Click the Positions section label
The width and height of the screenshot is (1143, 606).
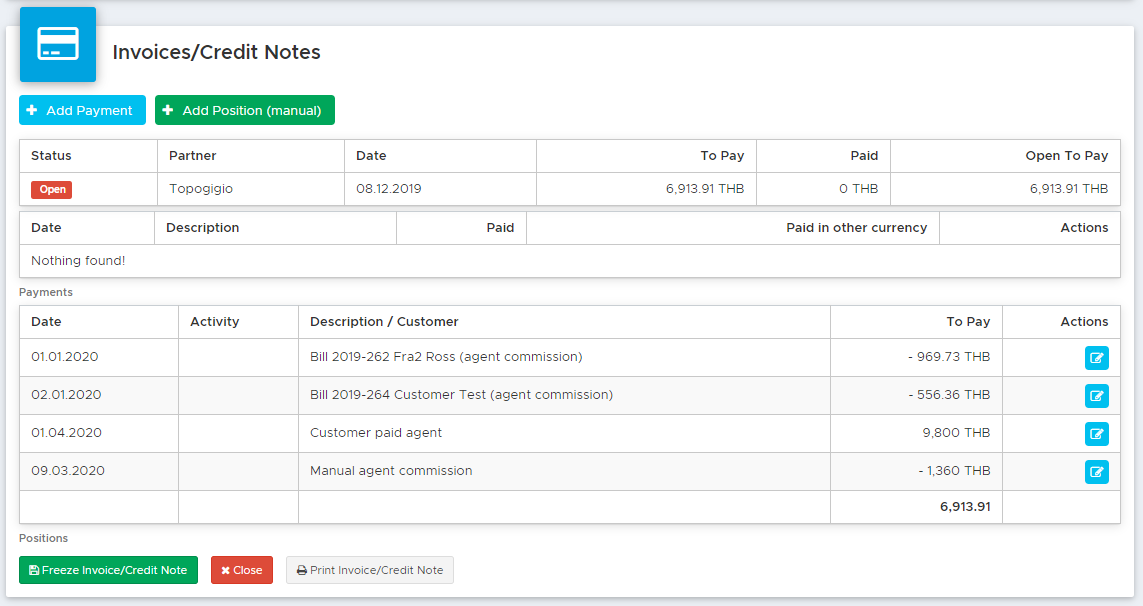(43, 538)
